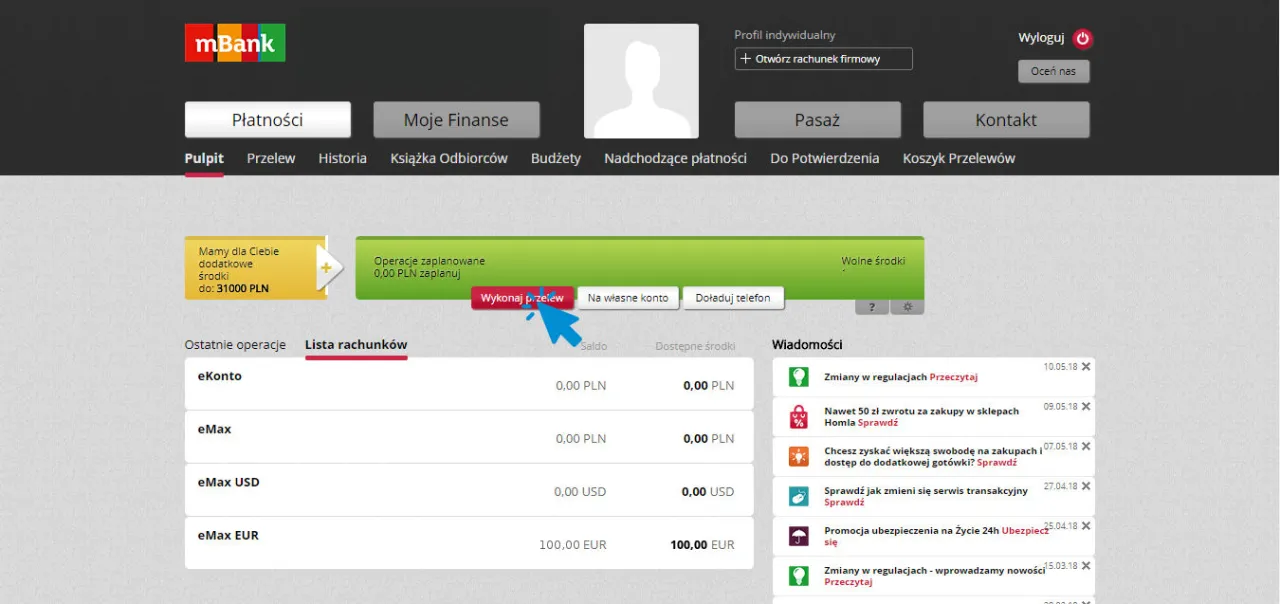The width and height of the screenshot is (1280, 604).
Task: Open the question mark help widget button
Action: 872,307
